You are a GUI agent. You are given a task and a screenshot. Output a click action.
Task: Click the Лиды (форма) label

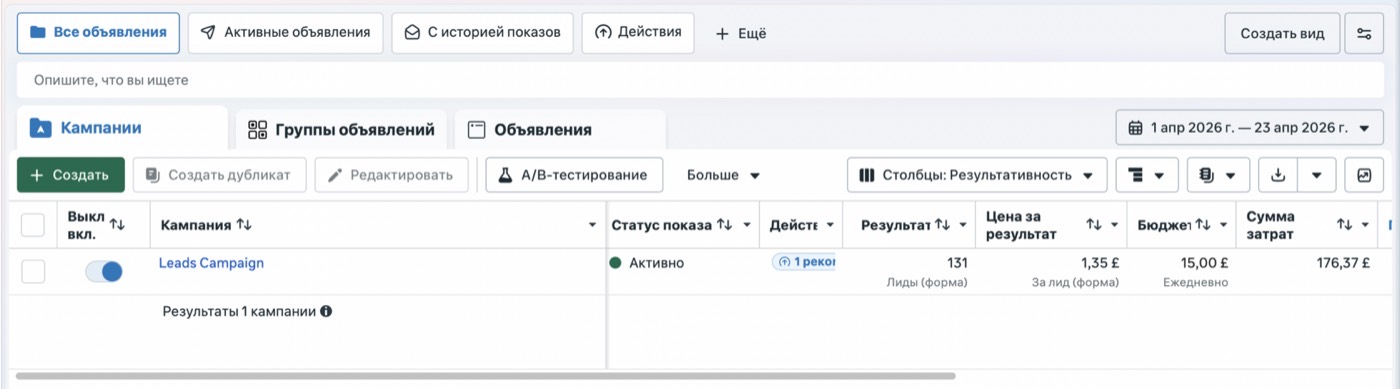[x=927, y=283]
